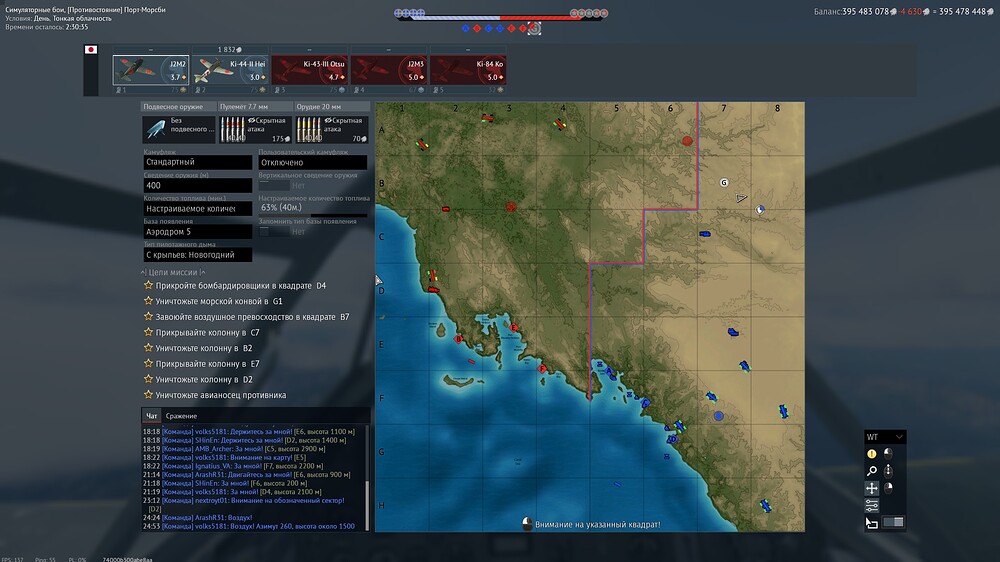Click blue vehicle marker in map square C7

pyautogui.click(x=705, y=234)
